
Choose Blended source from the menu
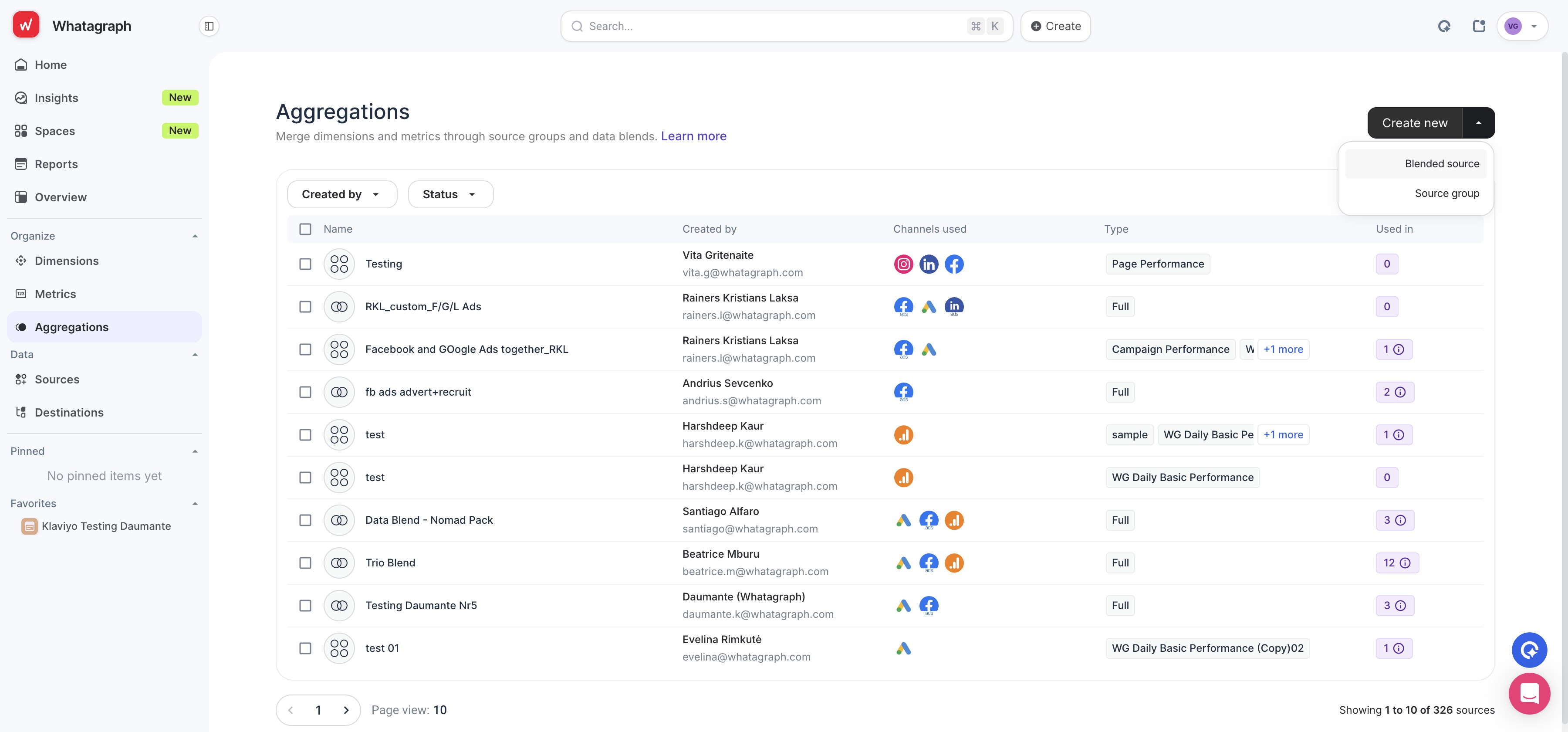click(1415, 164)
